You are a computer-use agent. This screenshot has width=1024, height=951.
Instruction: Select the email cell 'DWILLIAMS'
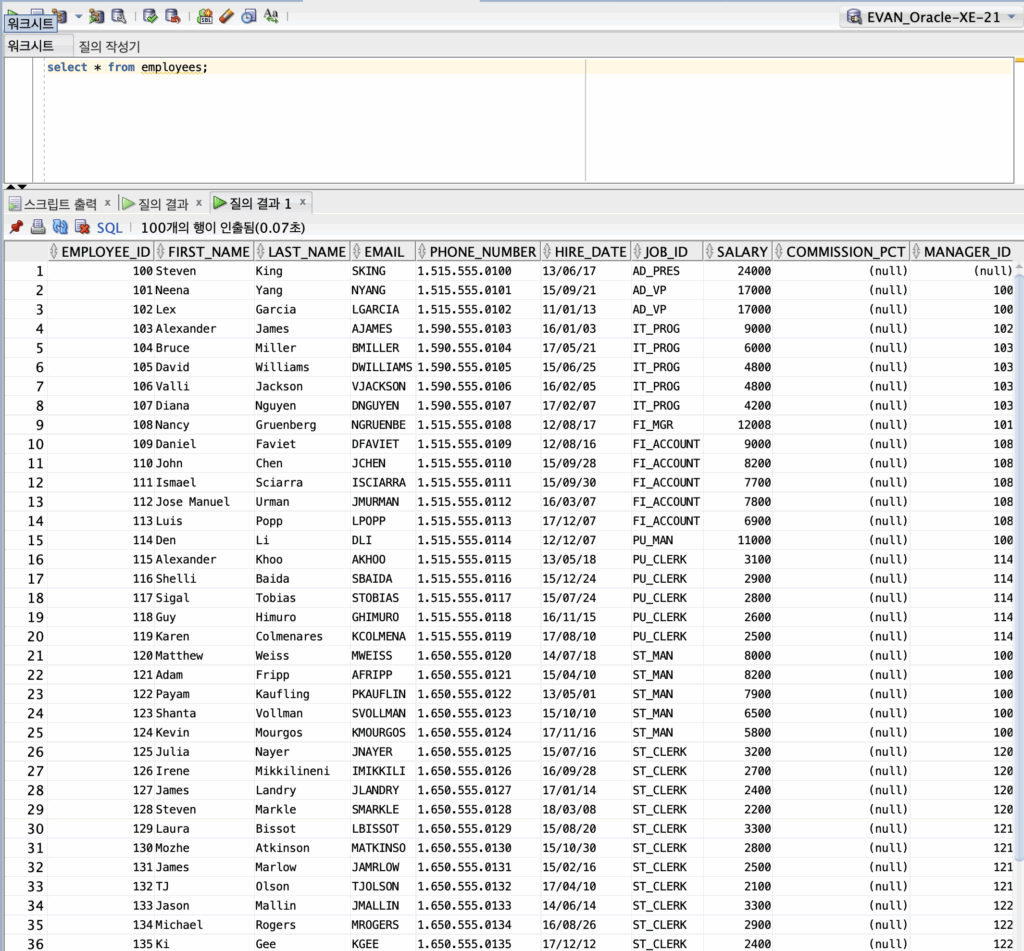coord(382,367)
